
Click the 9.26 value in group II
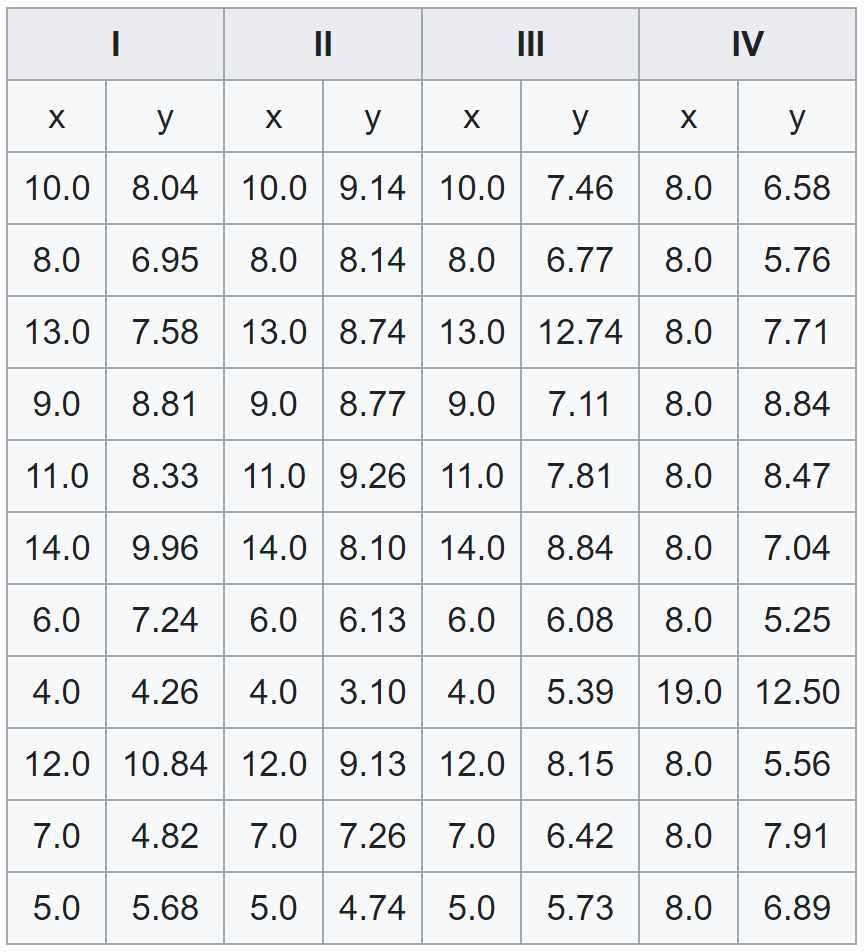[372, 476]
